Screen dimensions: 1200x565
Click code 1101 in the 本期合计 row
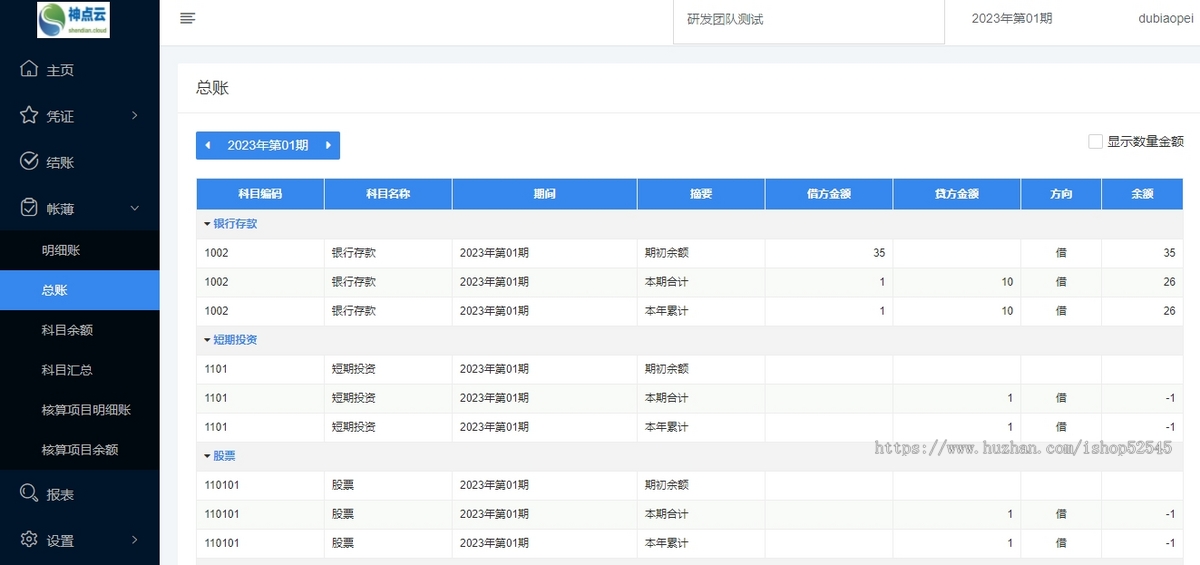pos(216,398)
